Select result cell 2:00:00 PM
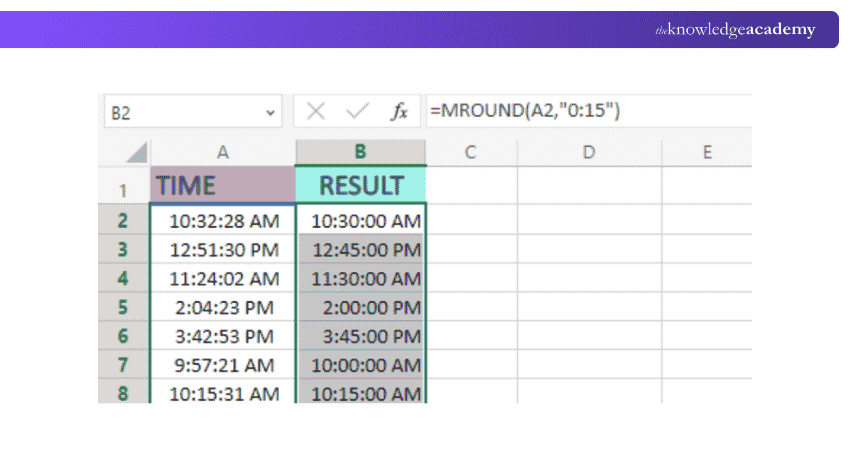 tap(361, 307)
